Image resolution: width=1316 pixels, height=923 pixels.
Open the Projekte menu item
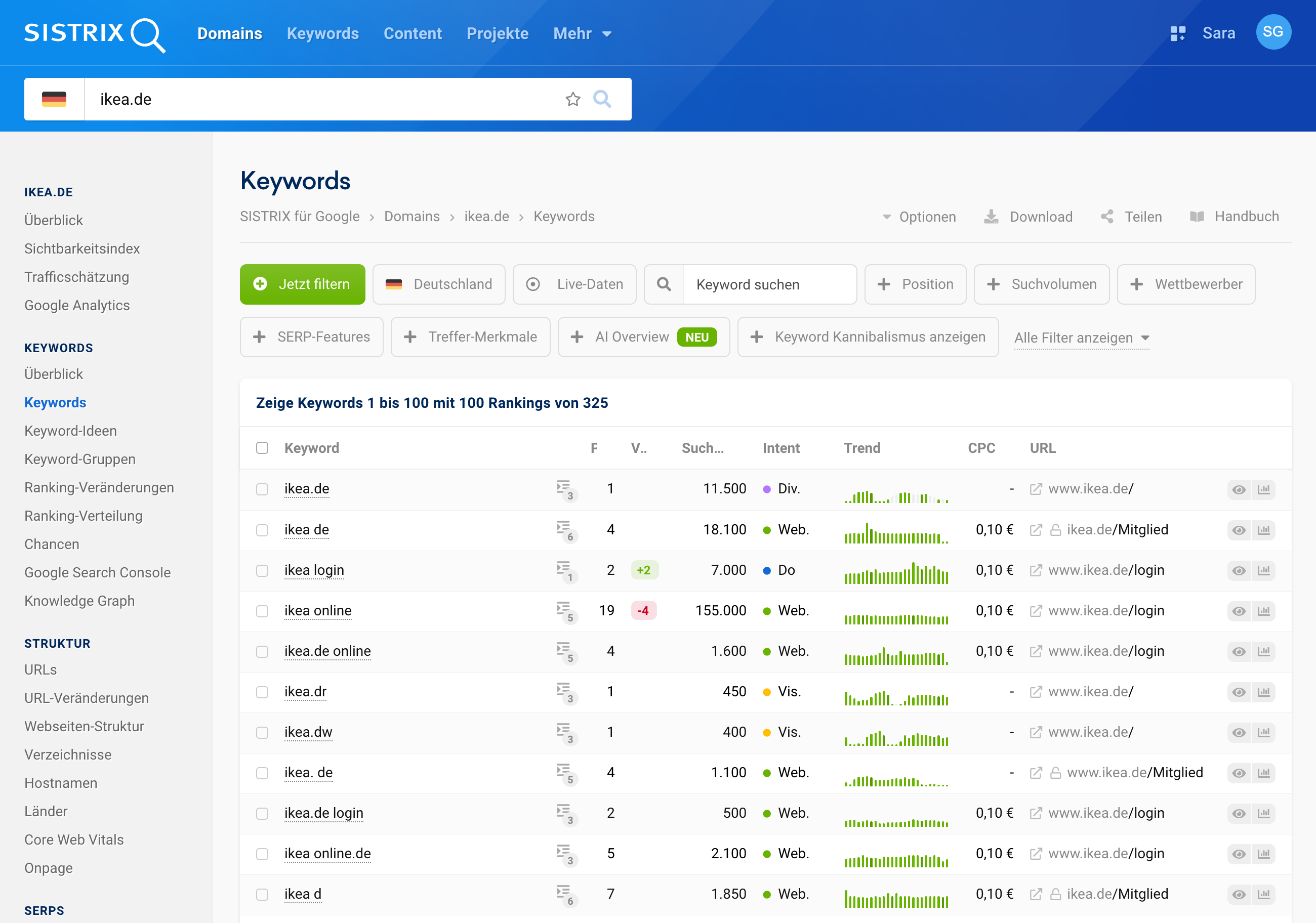tap(497, 33)
